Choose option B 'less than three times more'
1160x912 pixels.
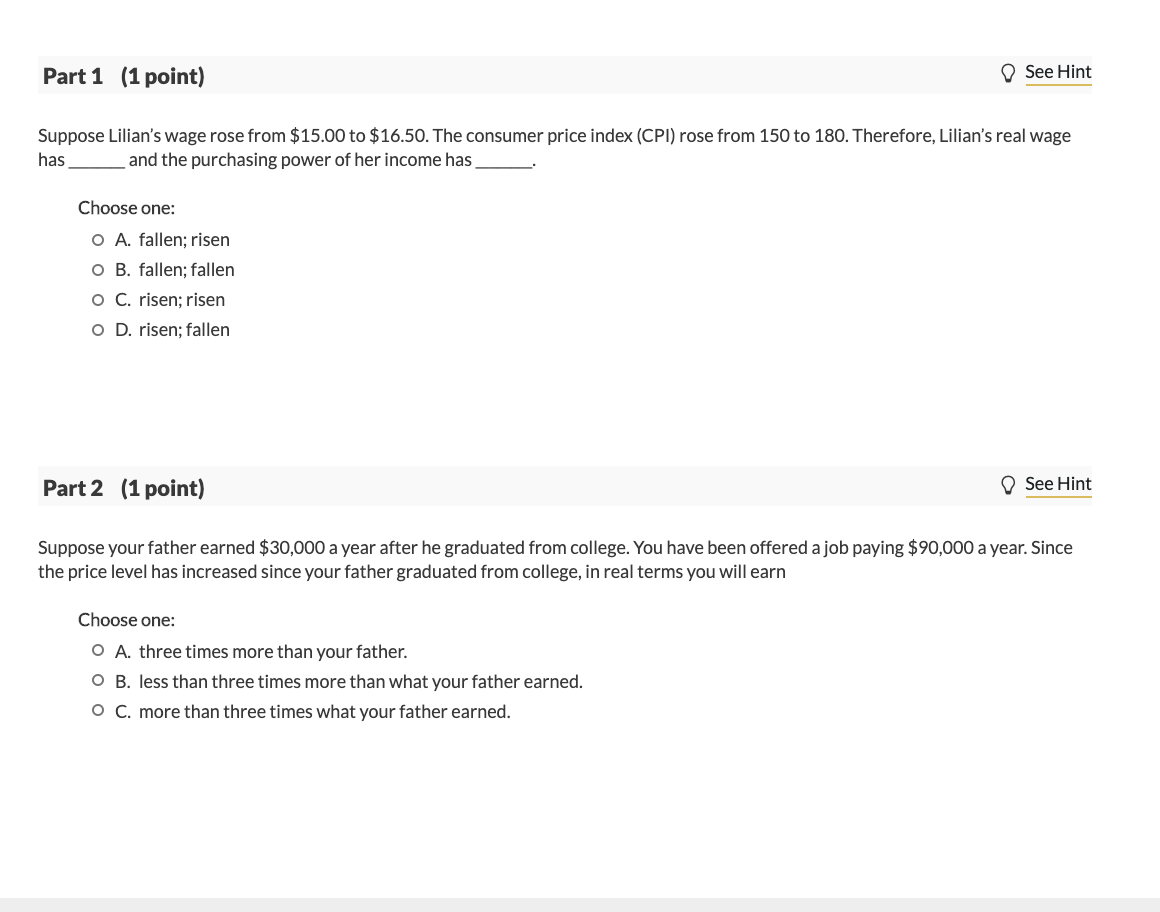(97, 680)
